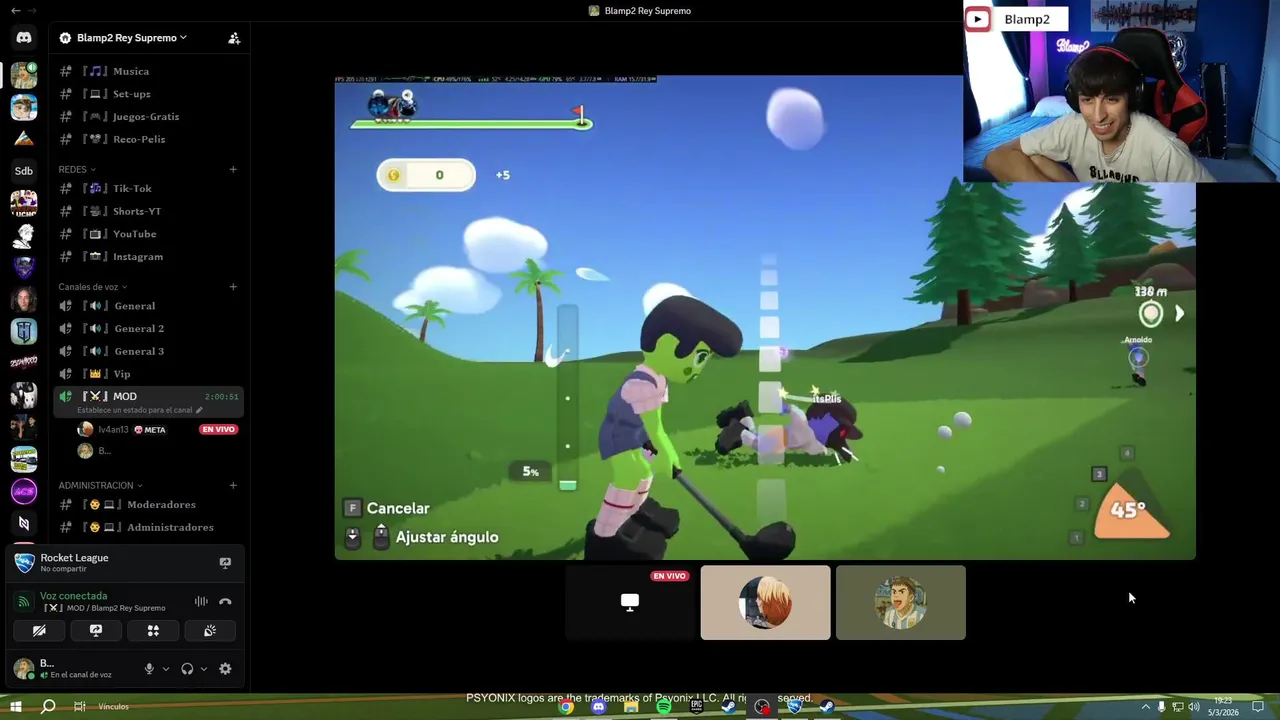The height and width of the screenshot is (720, 1280).
Task: Add channel to Canales de voz category
Action: coord(233,287)
